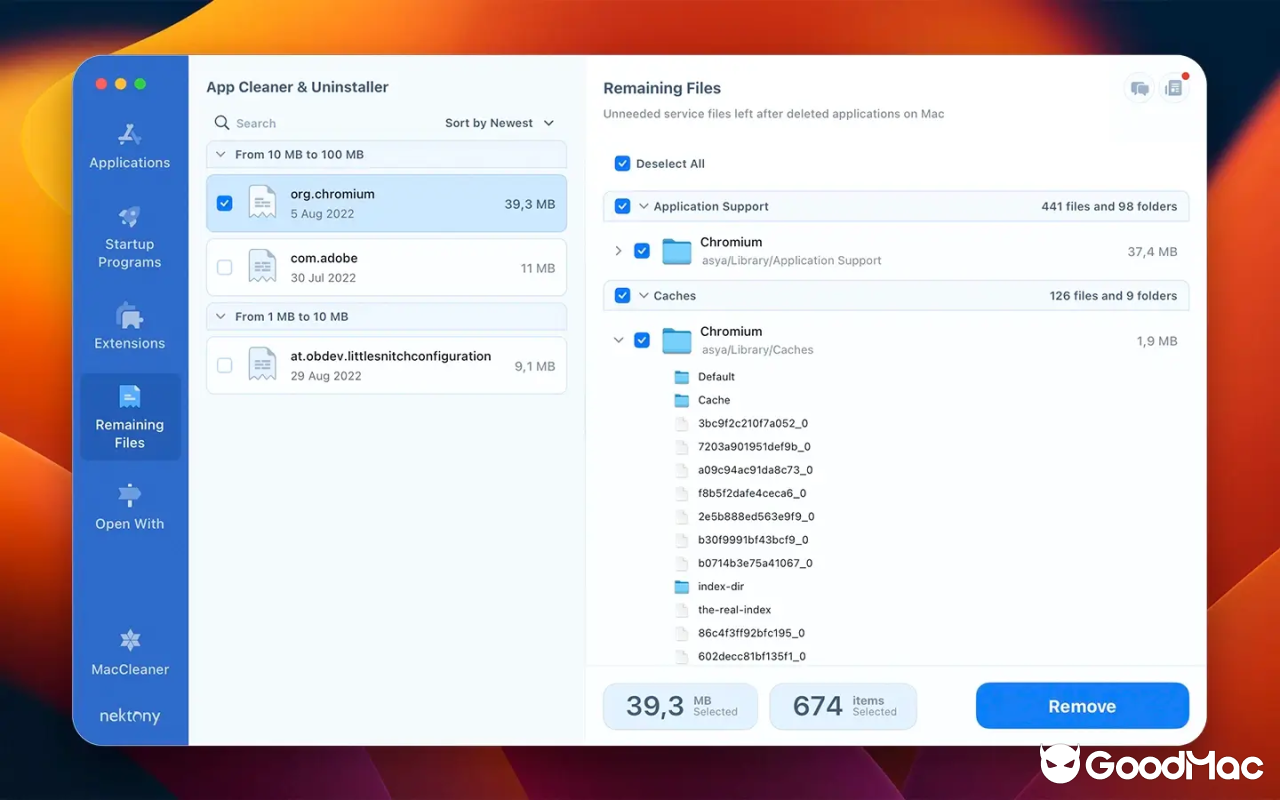Select the Applications sidebar icon

(x=129, y=145)
